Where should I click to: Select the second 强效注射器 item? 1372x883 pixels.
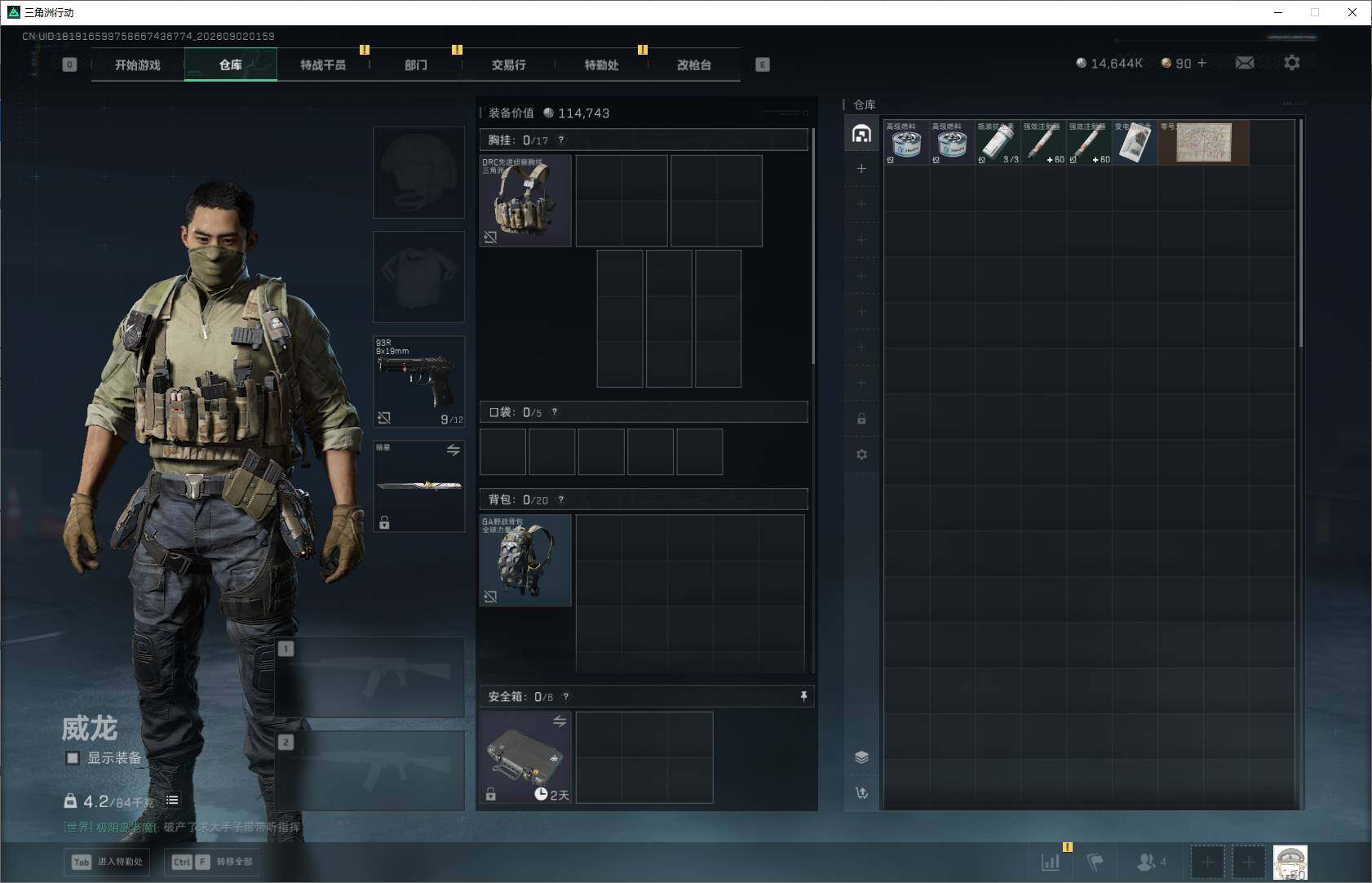pyautogui.click(x=1089, y=143)
